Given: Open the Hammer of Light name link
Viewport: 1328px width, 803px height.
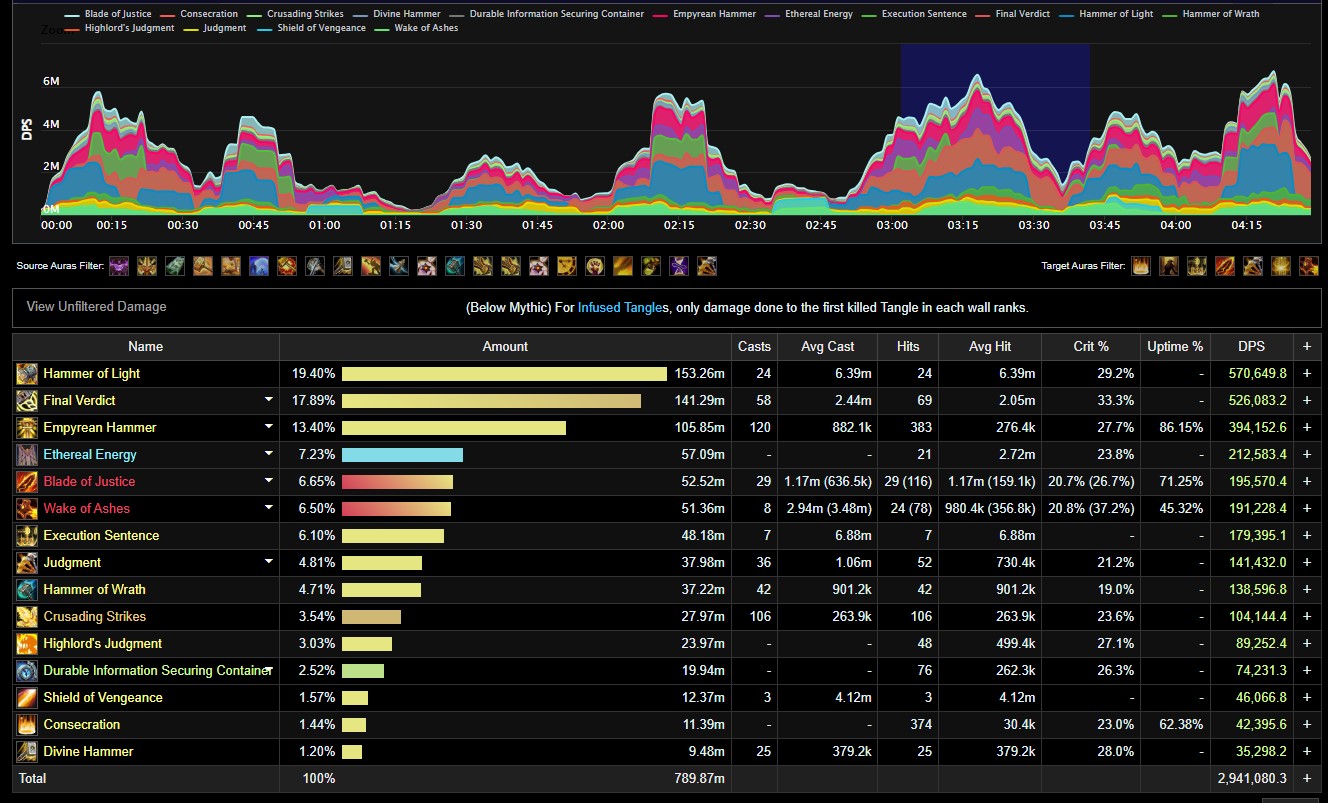Looking at the screenshot, I should pyautogui.click(x=92, y=373).
